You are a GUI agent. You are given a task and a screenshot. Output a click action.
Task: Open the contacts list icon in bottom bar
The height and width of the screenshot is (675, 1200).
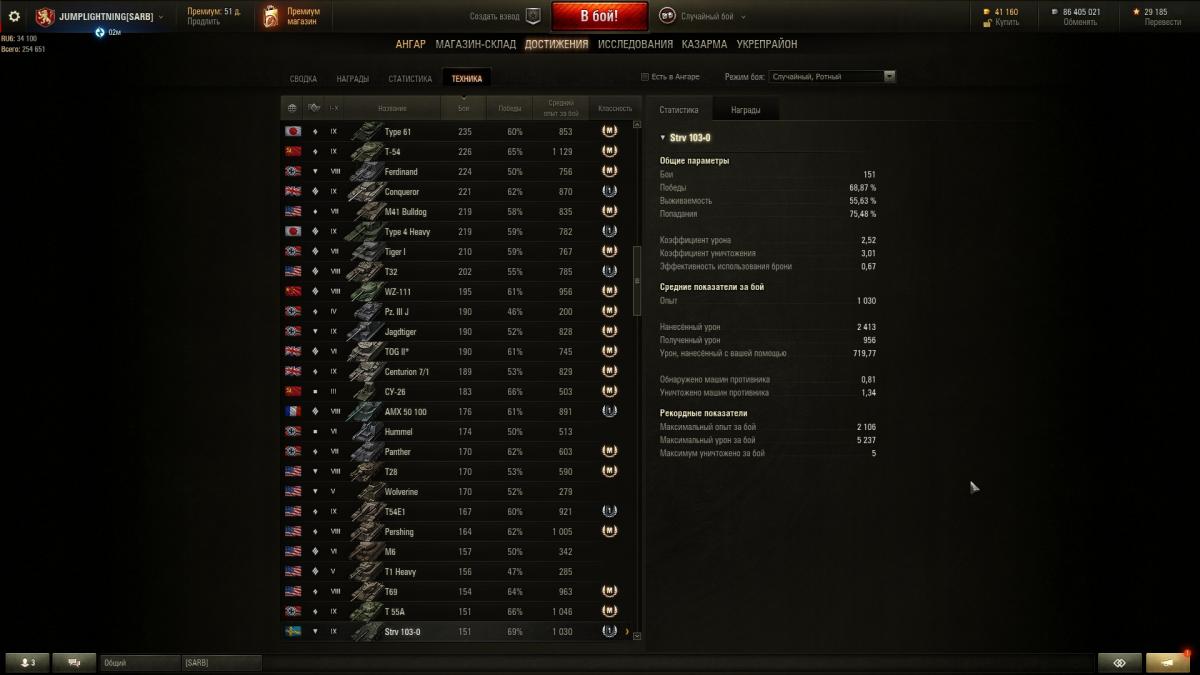click(27, 662)
